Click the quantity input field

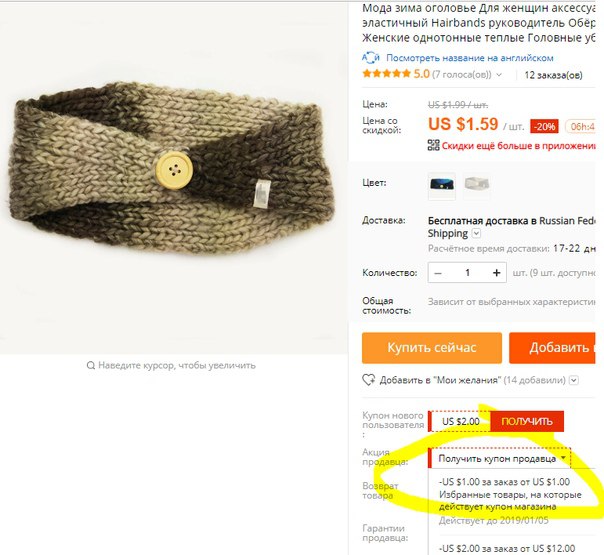tap(467, 273)
